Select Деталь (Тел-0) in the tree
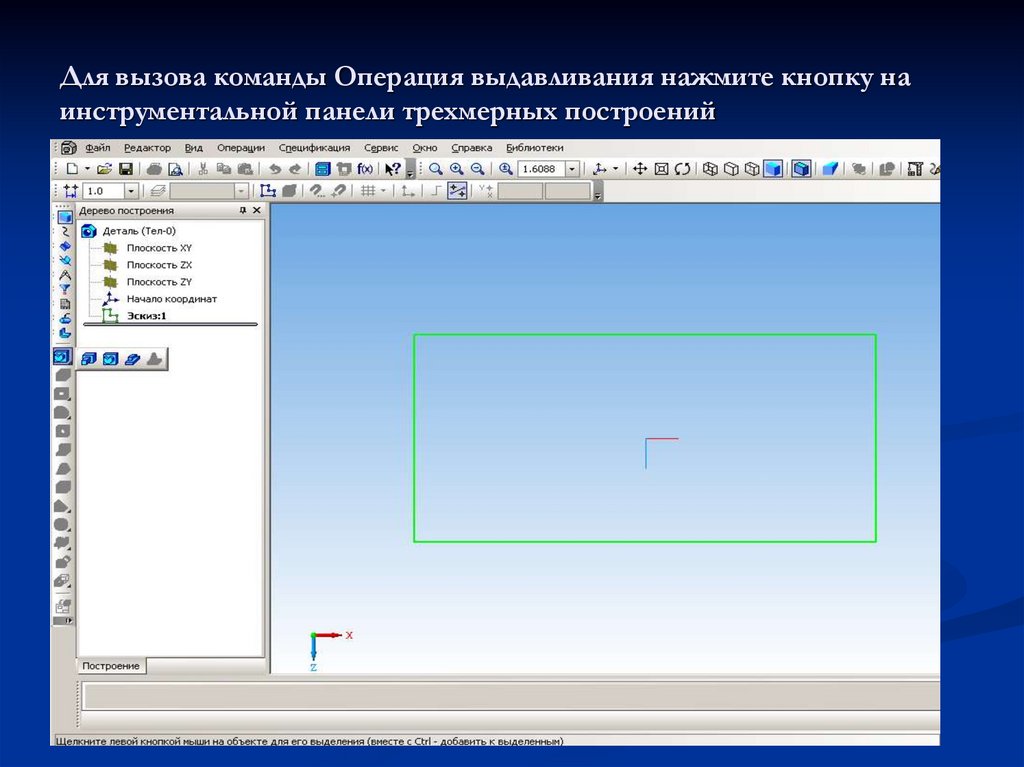Screen dimensions: 1024x767 [x=138, y=231]
